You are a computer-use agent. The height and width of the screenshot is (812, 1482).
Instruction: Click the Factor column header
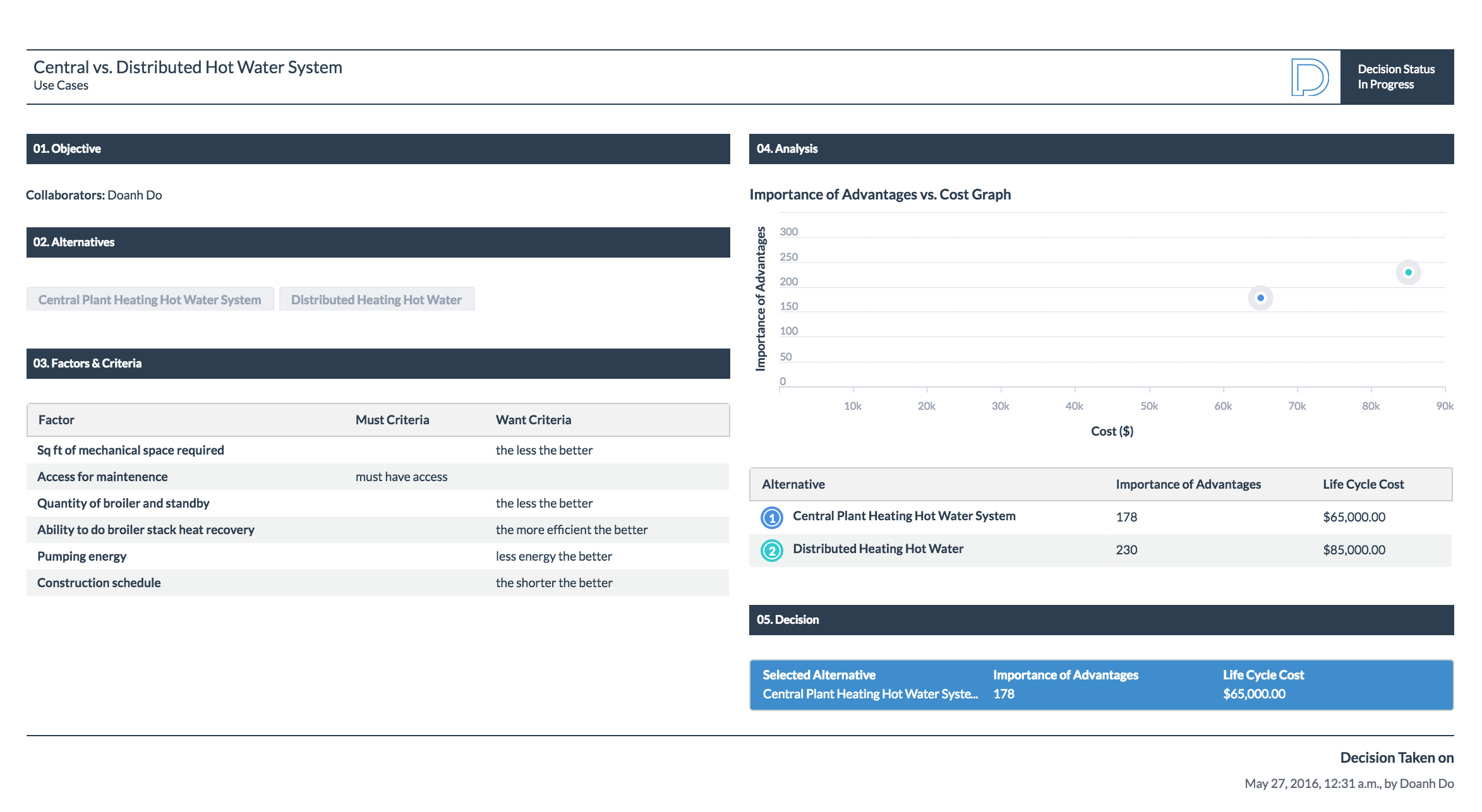56,420
